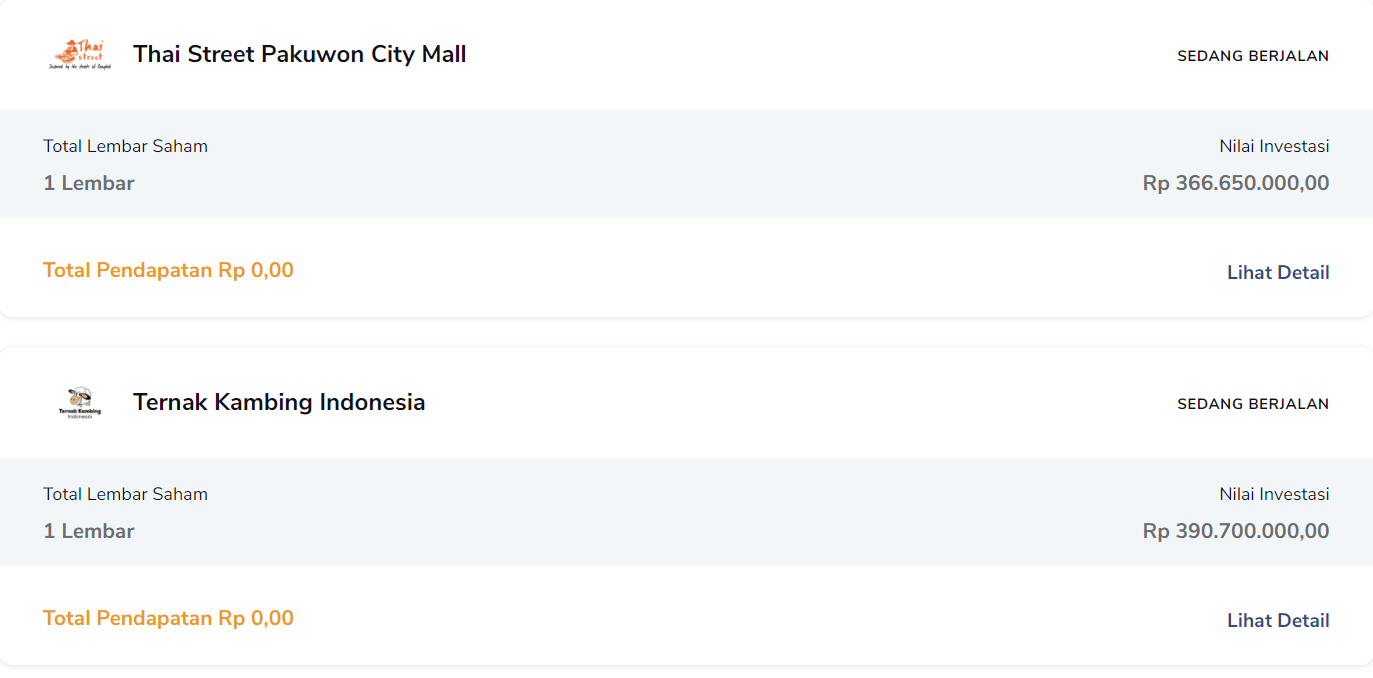Image resolution: width=1373 pixels, height=678 pixels.
Task: Click the Thai Street logo icon
Action: pyautogui.click(x=79, y=55)
